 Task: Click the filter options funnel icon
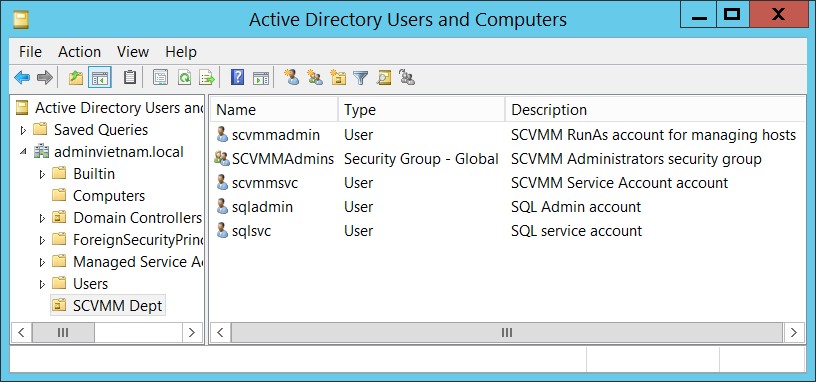coord(360,78)
